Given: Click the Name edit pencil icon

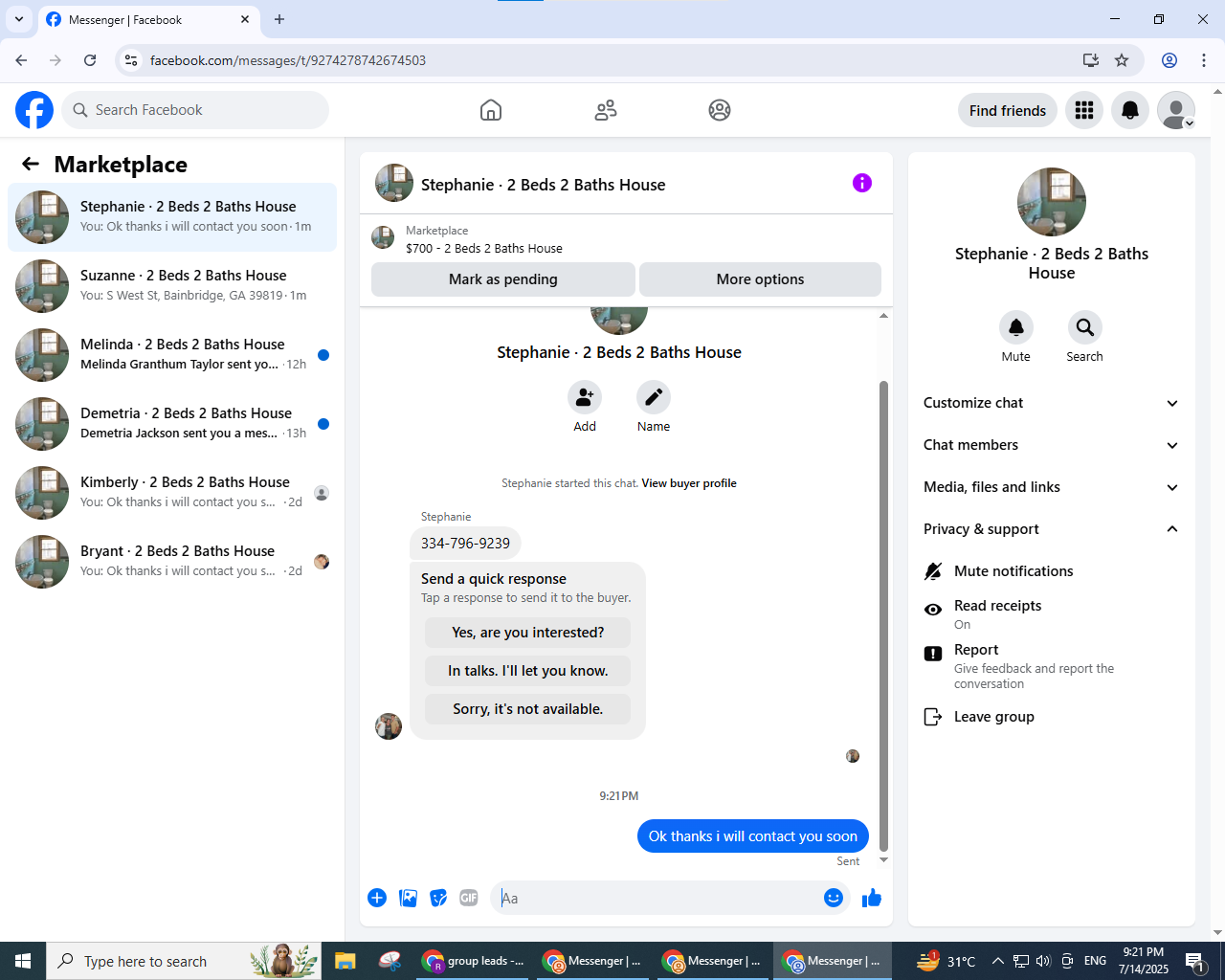Looking at the screenshot, I should click(654, 397).
